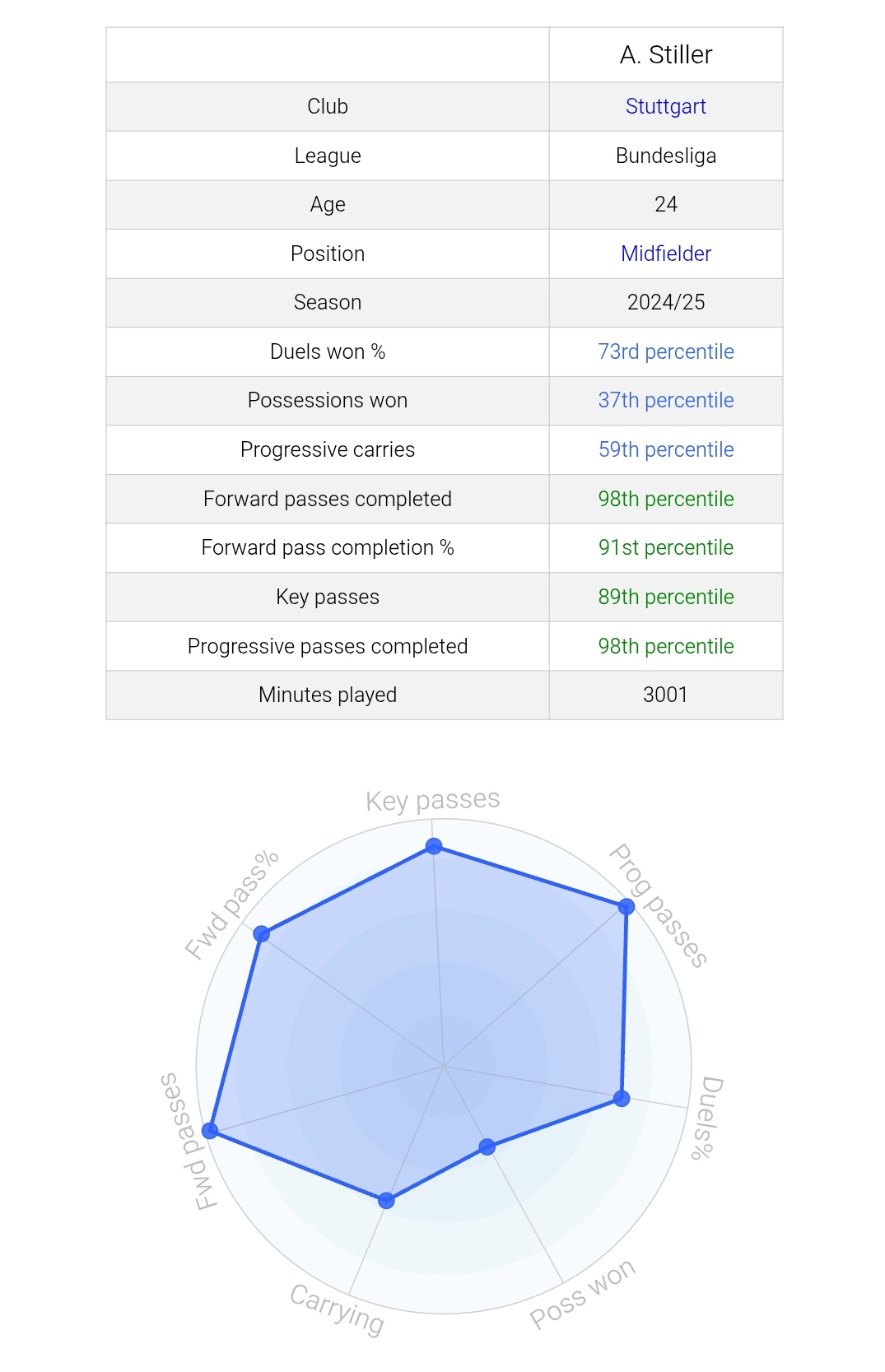The width and height of the screenshot is (885, 1372).
Task: Click the Carrying axis label on radar
Action: (x=338, y=1309)
